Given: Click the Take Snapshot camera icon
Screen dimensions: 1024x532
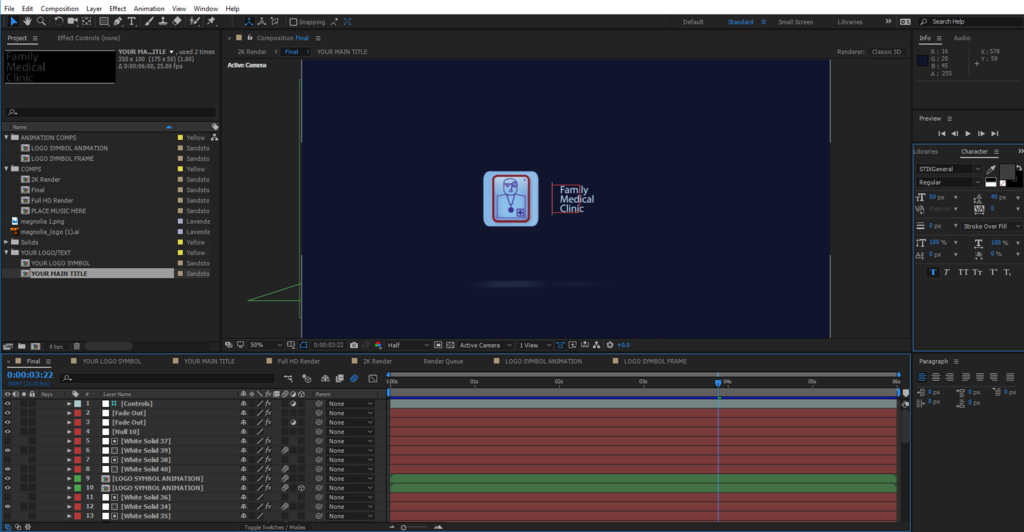Looking at the screenshot, I should click(x=354, y=345).
